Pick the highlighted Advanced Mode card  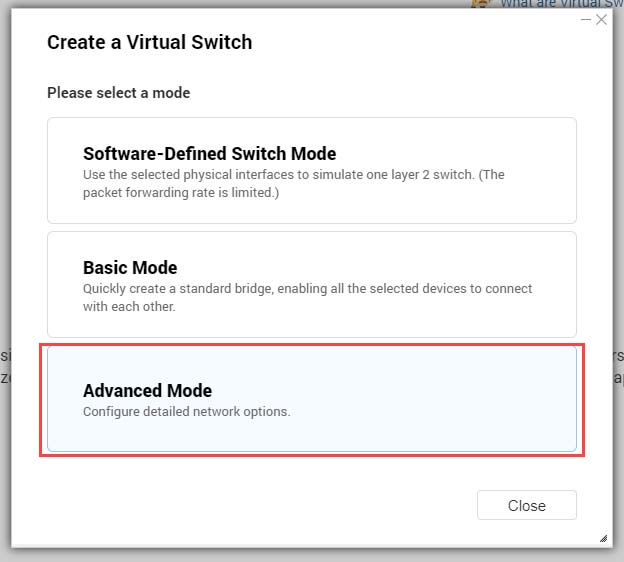coord(311,399)
